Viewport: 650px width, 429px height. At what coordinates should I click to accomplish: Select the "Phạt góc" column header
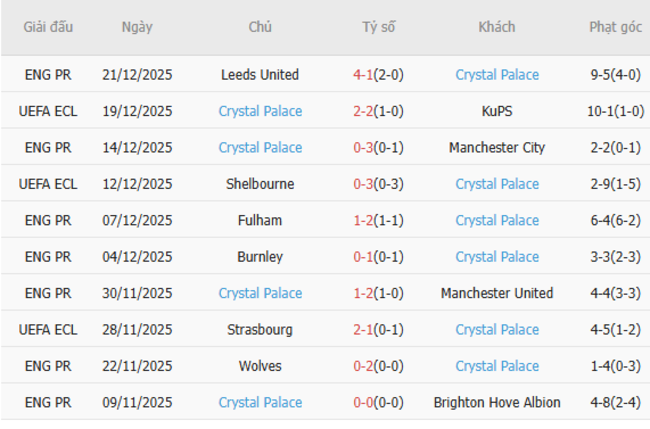(x=615, y=27)
